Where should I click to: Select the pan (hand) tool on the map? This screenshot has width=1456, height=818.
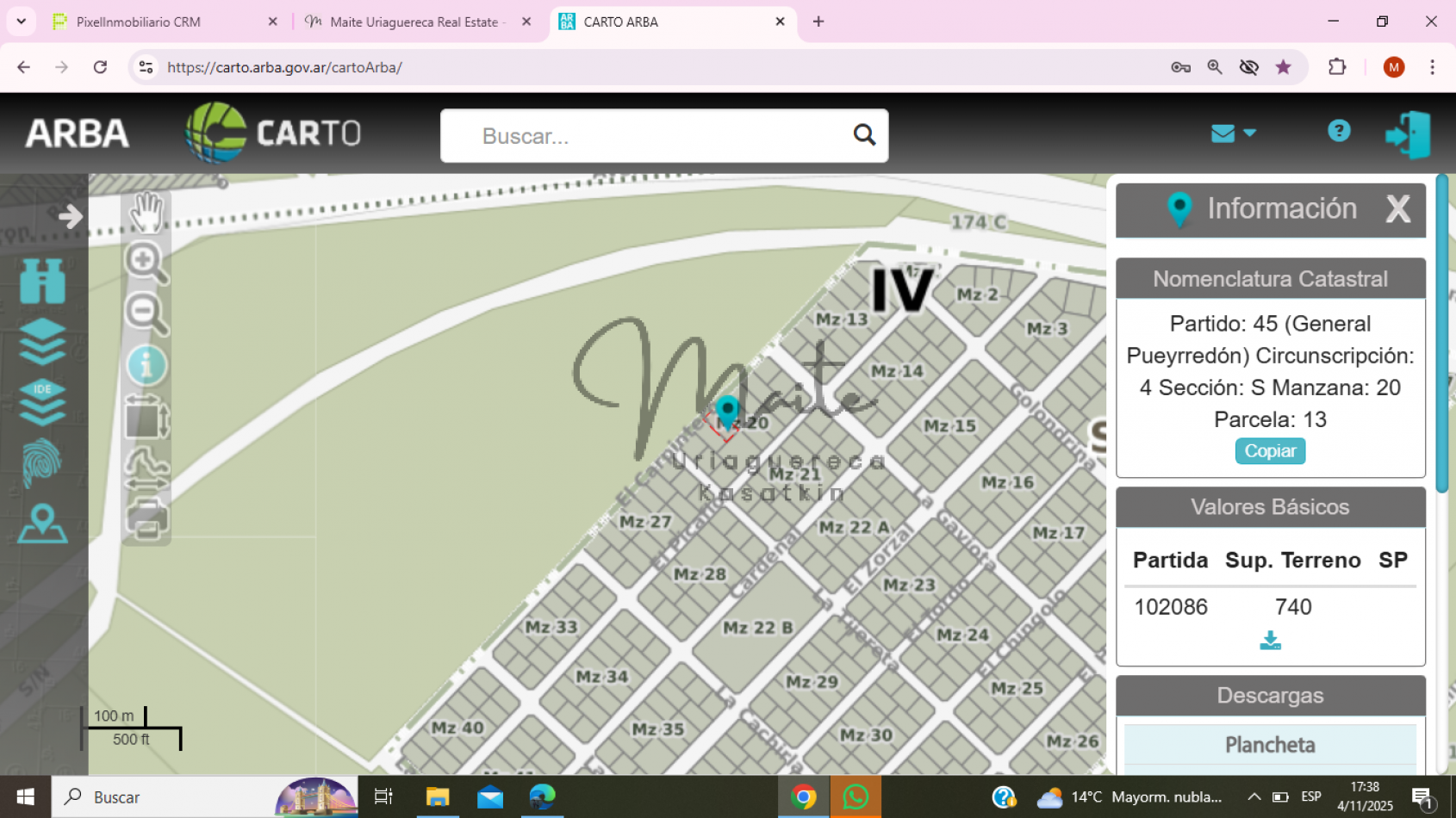(x=146, y=209)
